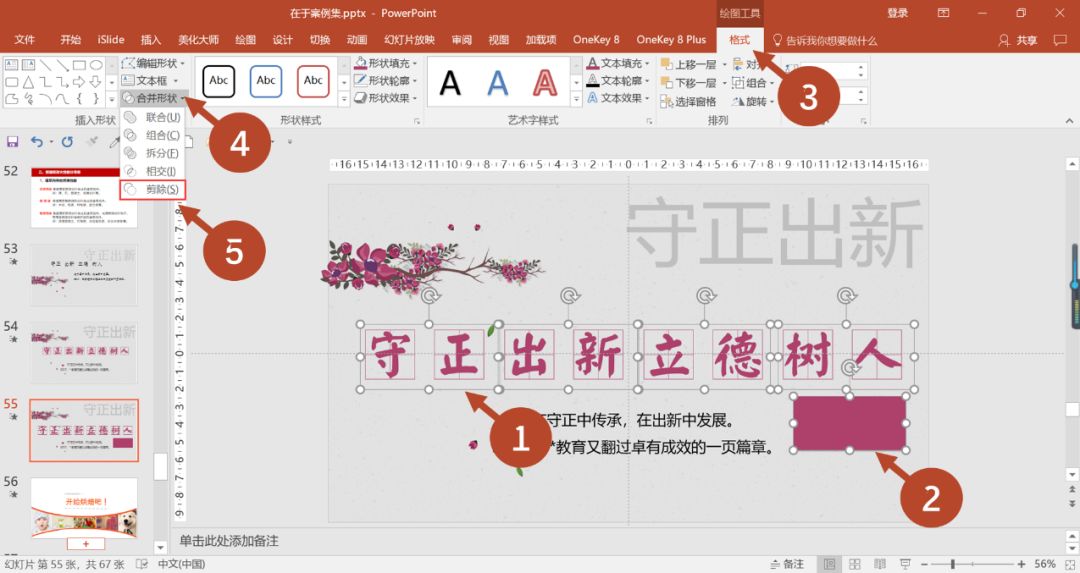Apply the red outlined A WordArt style
This screenshot has width=1080, height=573.
click(545, 83)
